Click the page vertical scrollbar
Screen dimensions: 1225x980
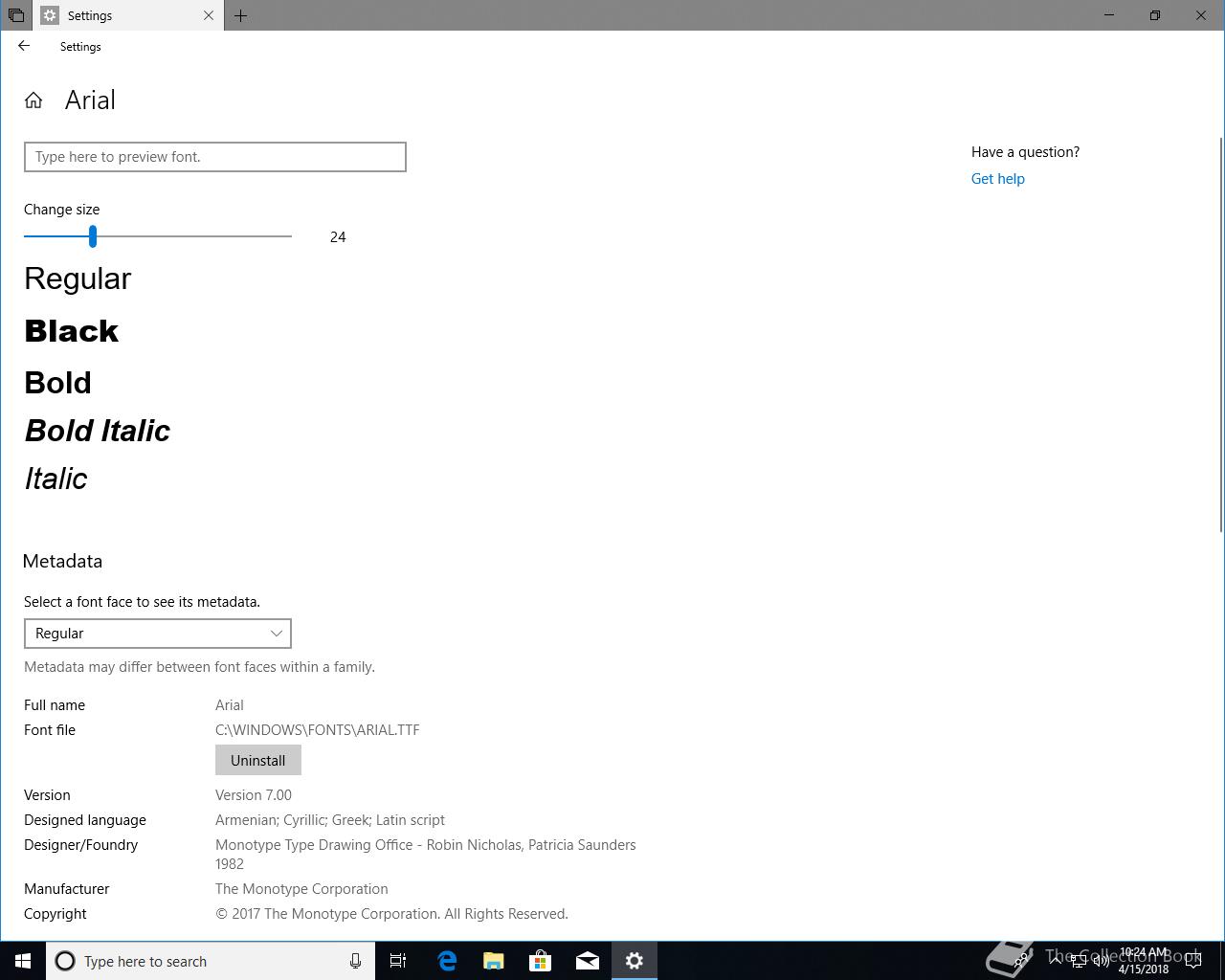tap(1220, 335)
